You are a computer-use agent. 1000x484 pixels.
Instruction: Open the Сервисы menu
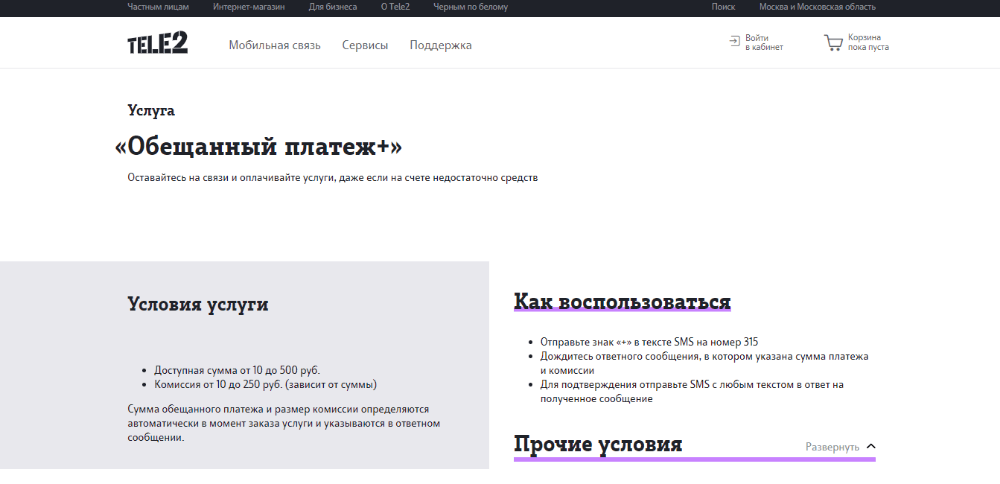tap(365, 45)
